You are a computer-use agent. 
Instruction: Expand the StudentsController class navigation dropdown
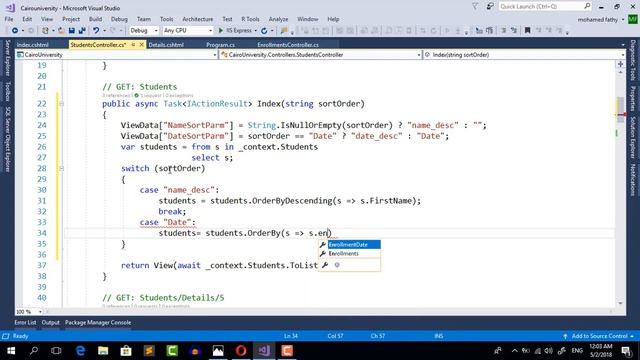[419, 55]
